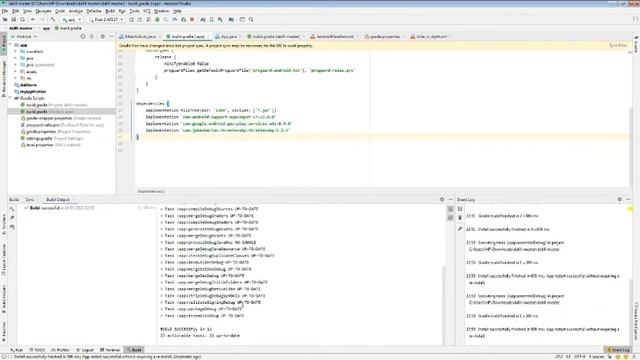The image size is (640, 360).
Task: Open Build panel gear settings
Action: pyautogui.click(x=442, y=200)
